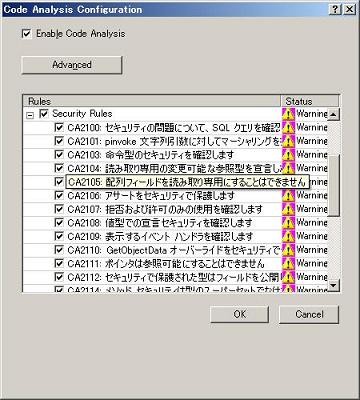
Task: Click the warning icon for CA2103
Action: coord(288,155)
